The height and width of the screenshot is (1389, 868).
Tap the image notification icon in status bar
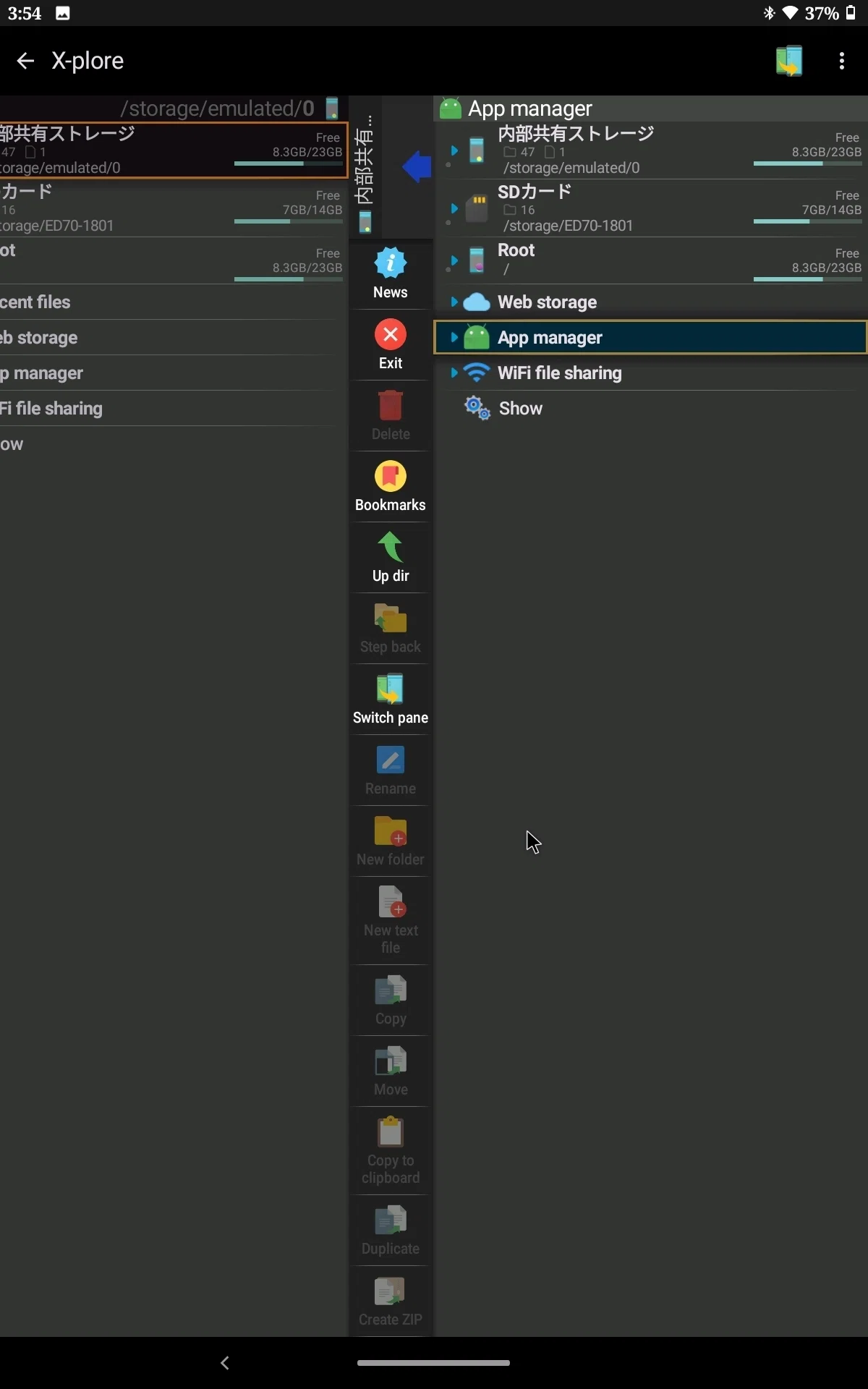point(63,13)
